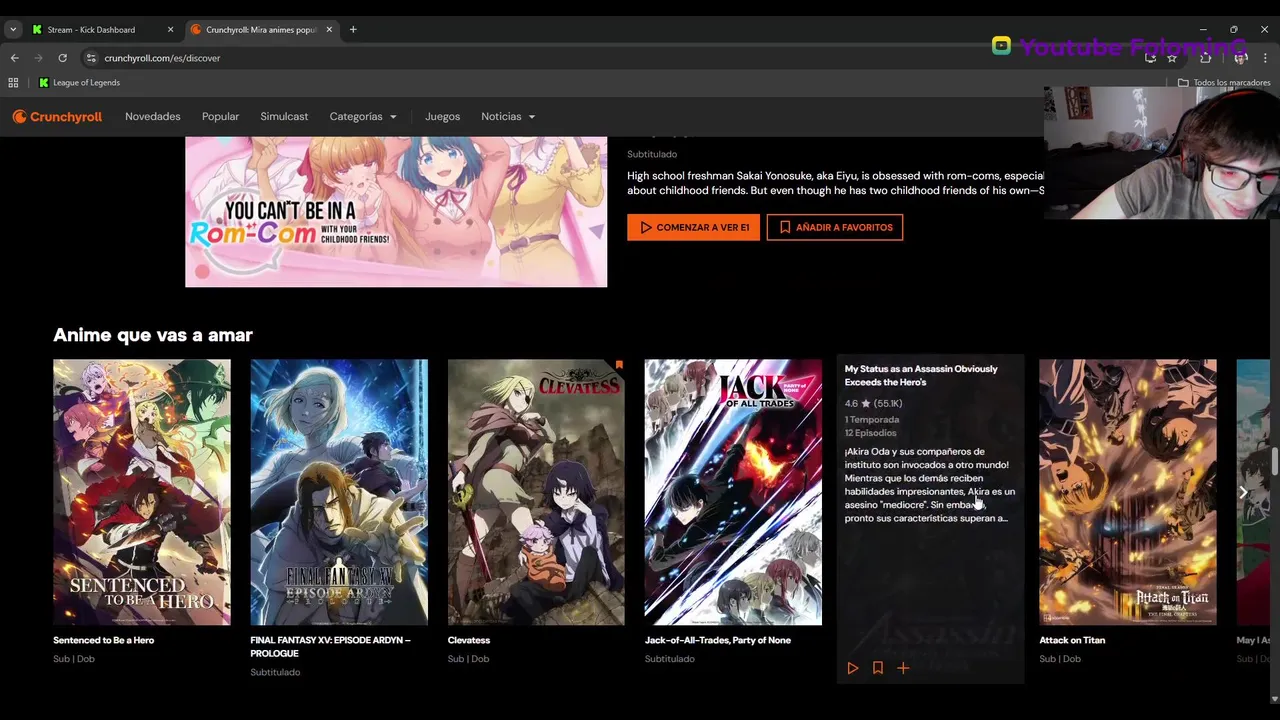Open Sentenced to Be a Hero poster
The height and width of the screenshot is (720, 1280).
coord(142,492)
